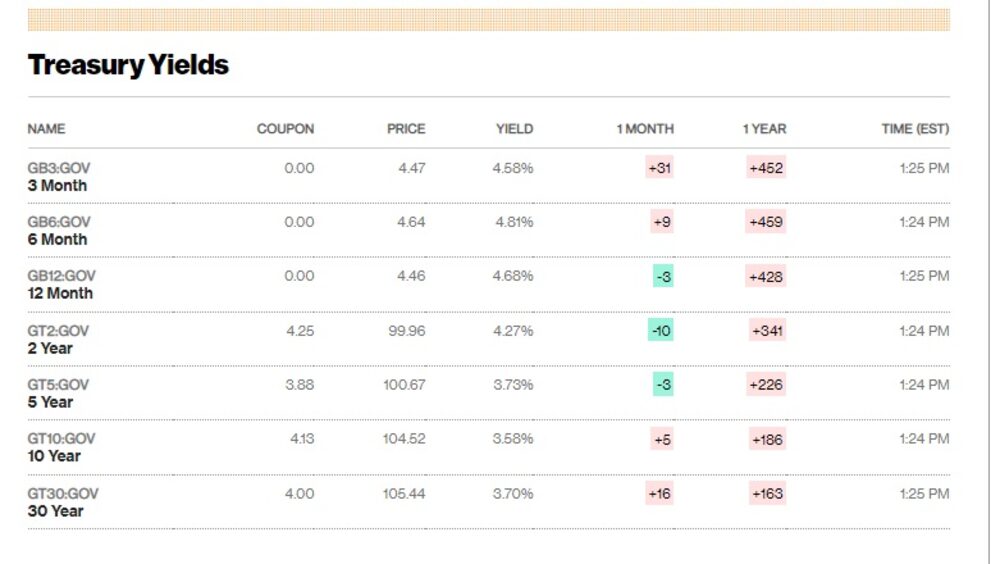Click the red +31 one-month change badge
The width and height of the screenshot is (1000, 564).
(x=660, y=168)
